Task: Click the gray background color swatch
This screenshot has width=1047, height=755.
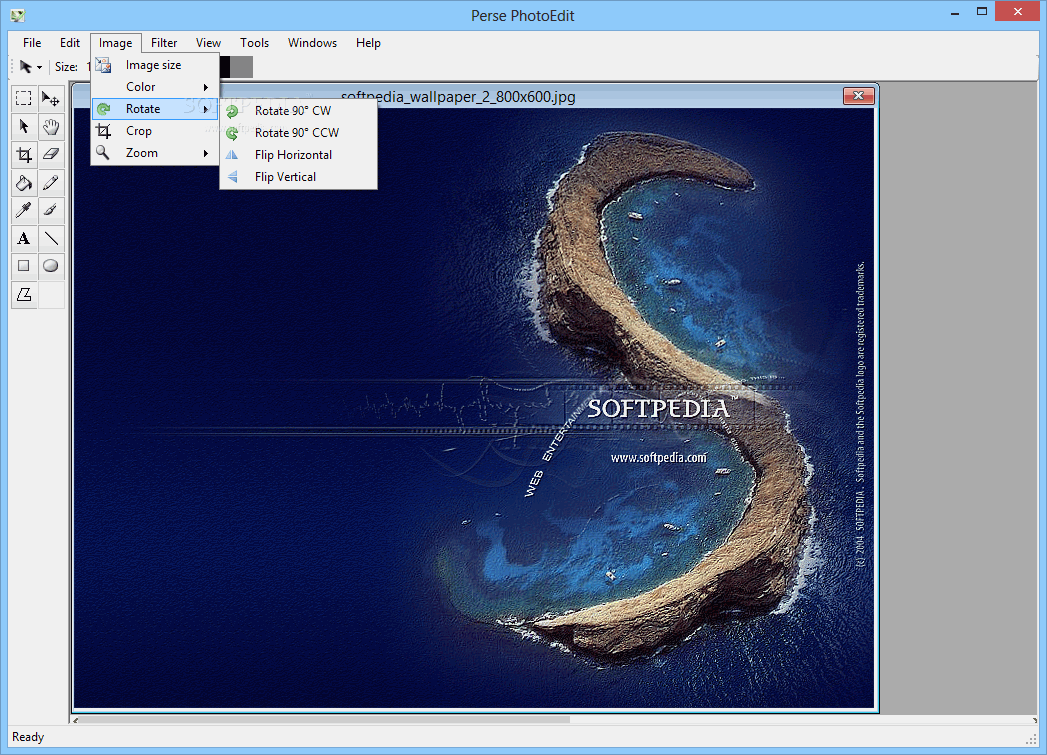Action: pos(242,67)
